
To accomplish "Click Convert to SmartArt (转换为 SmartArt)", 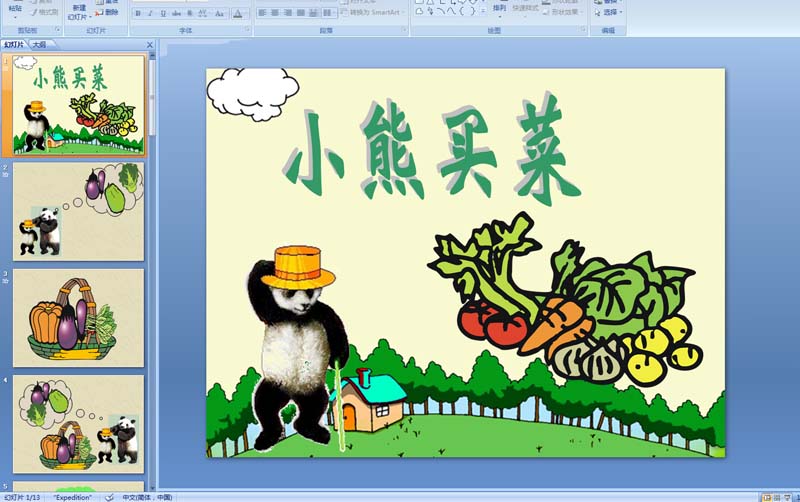I will click(373, 12).
